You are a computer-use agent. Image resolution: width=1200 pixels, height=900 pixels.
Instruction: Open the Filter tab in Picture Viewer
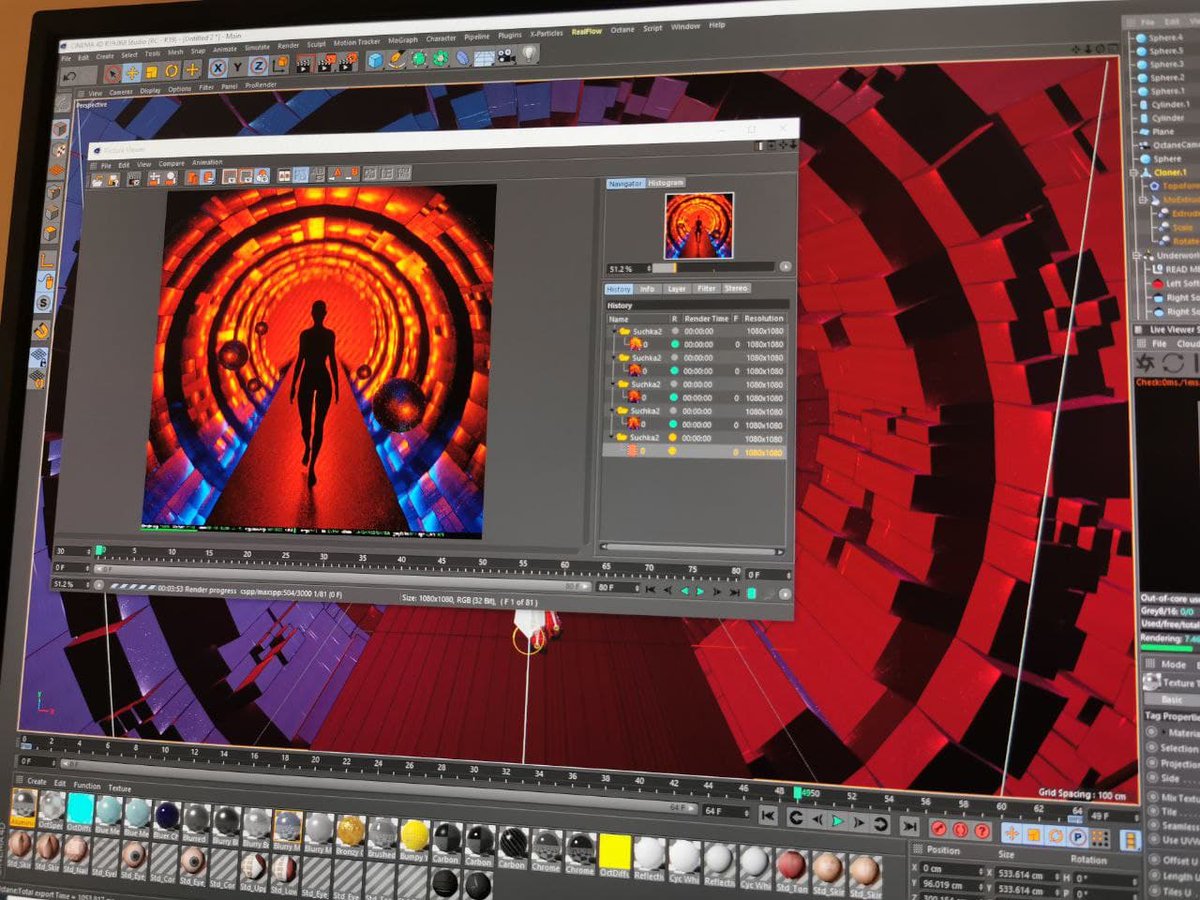tap(706, 288)
